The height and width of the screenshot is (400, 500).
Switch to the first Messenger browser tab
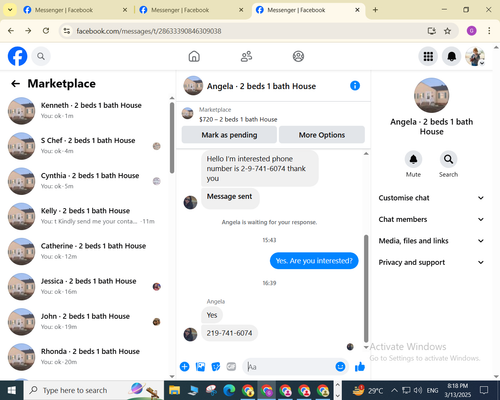[x=75, y=10]
